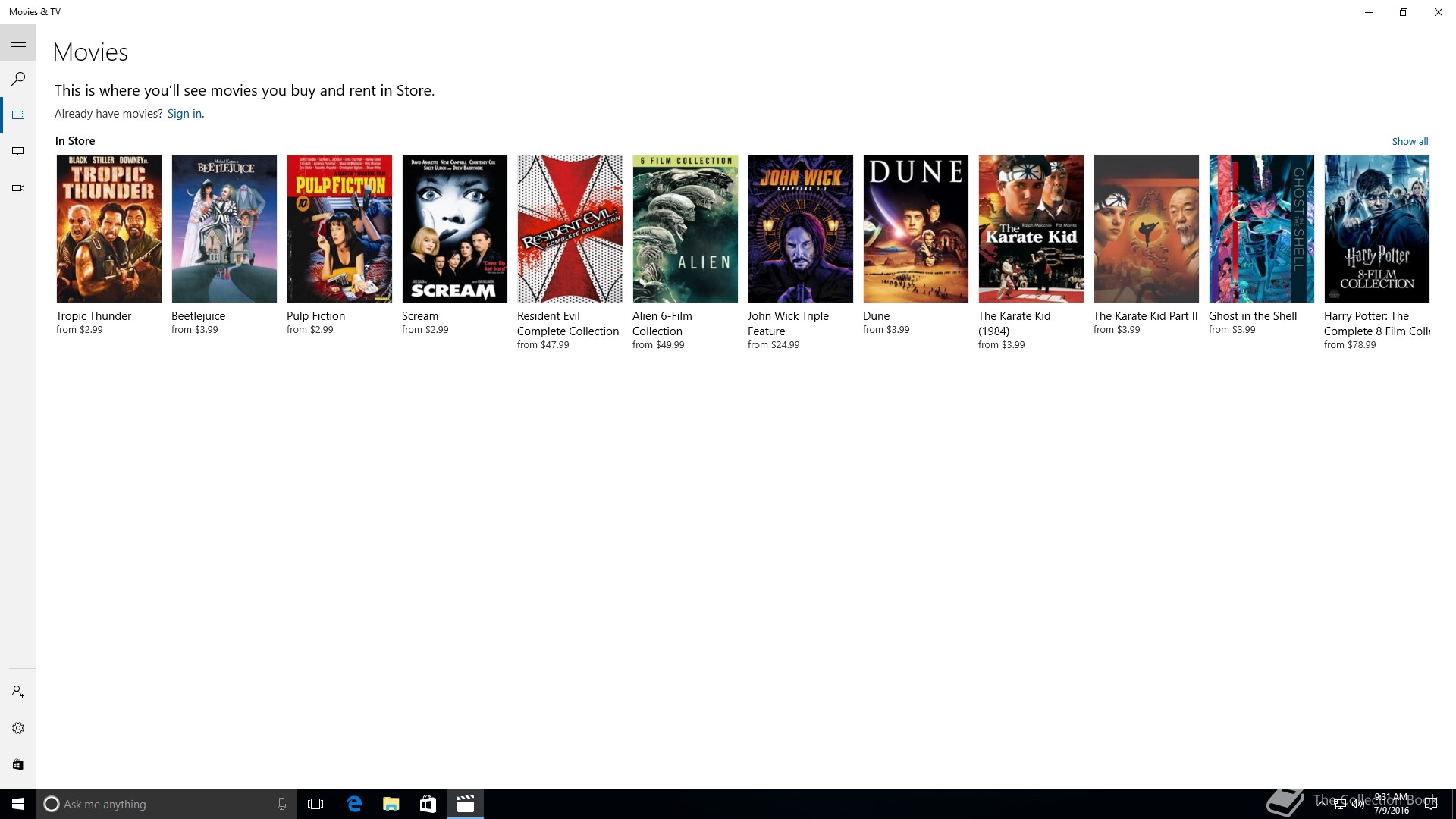Viewport: 1456px width, 819px height.
Task: Click the 'from $47.99' price text
Action: pos(543,345)
